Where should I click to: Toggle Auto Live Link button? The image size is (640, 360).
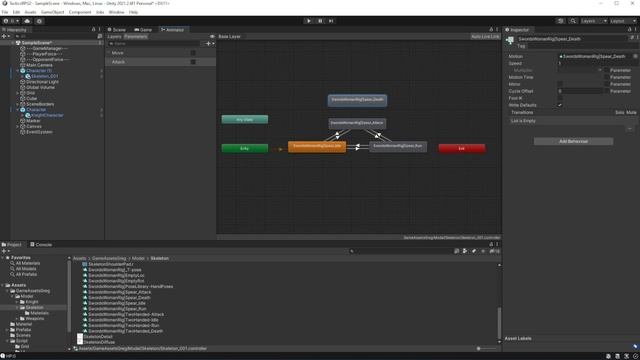485,37
